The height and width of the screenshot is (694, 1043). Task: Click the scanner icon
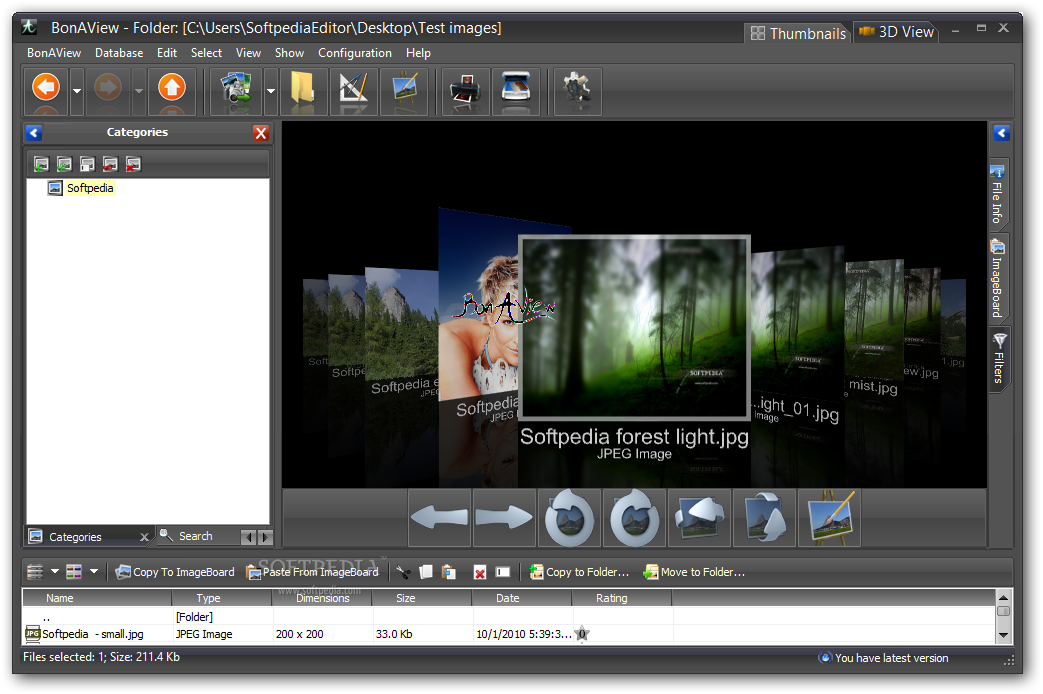(x=516, y=90)
